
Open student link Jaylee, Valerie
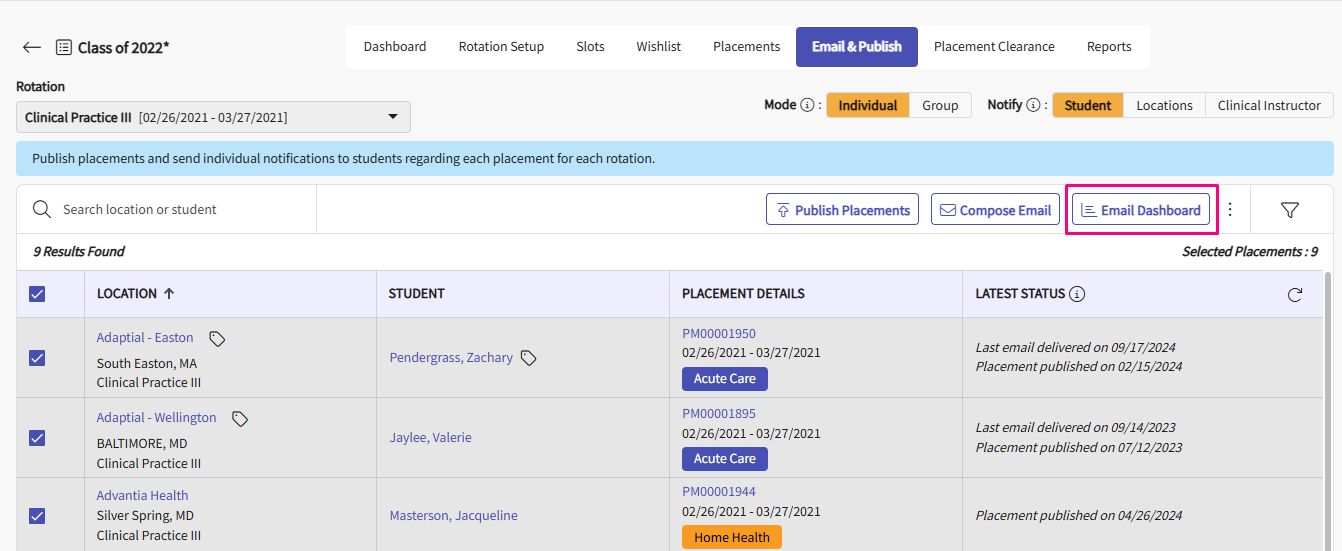(430, 438)
